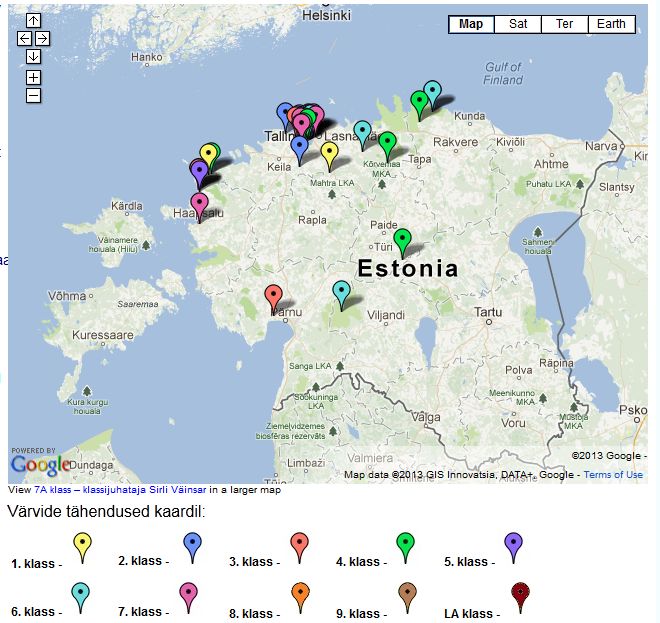The image size is (660, 623).
Task: Switch to the Map view tab
Action: [471, 24]
